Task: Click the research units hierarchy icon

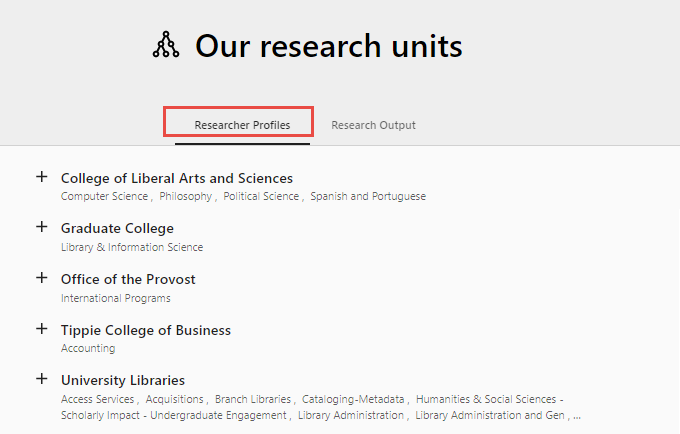Action: point(165,45)
